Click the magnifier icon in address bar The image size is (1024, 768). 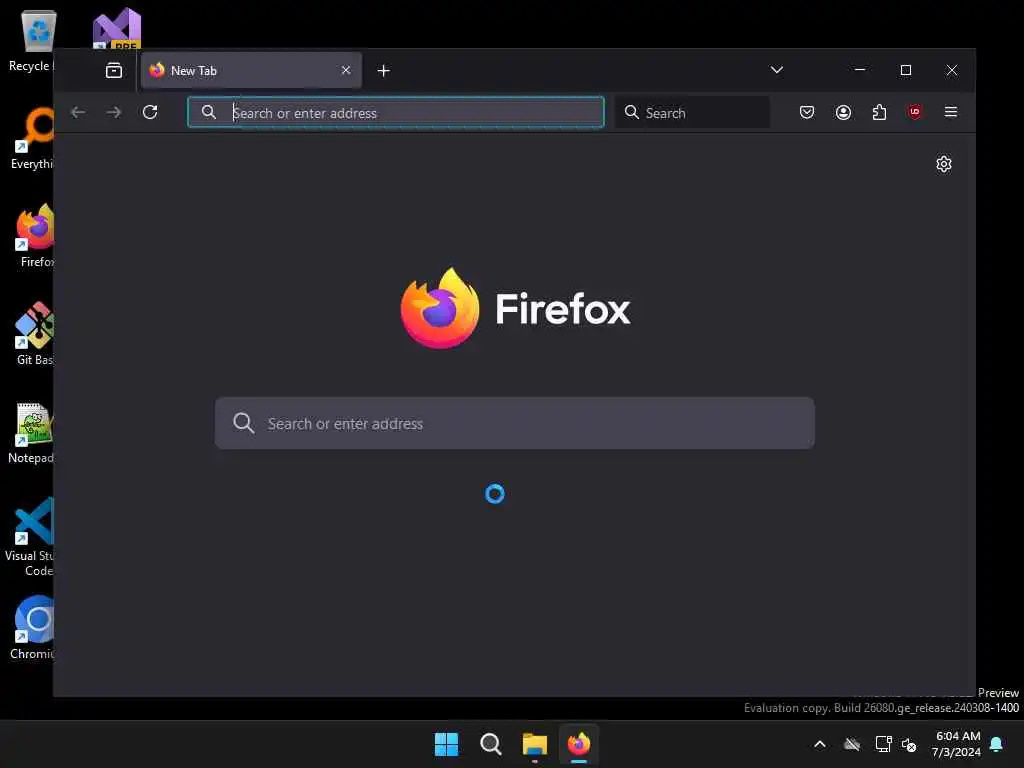tap(208, 112)
